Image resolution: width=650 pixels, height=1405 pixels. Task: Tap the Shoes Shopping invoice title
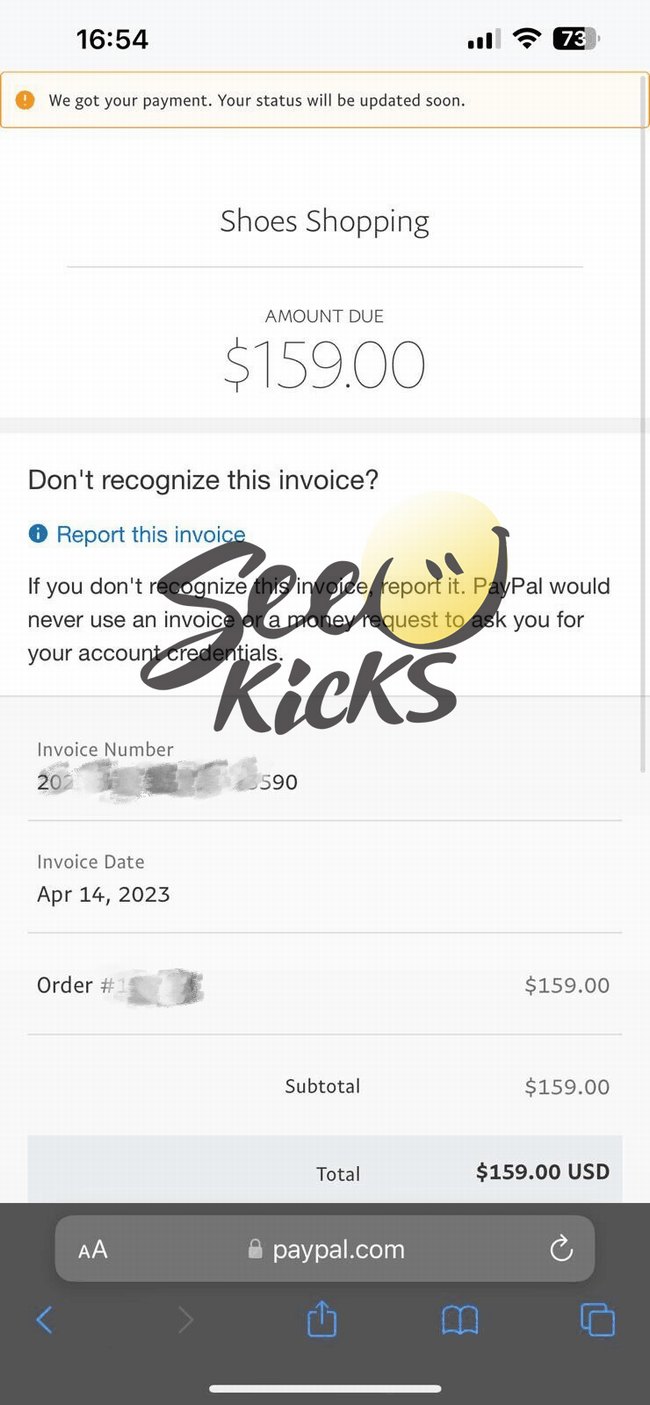325,221
